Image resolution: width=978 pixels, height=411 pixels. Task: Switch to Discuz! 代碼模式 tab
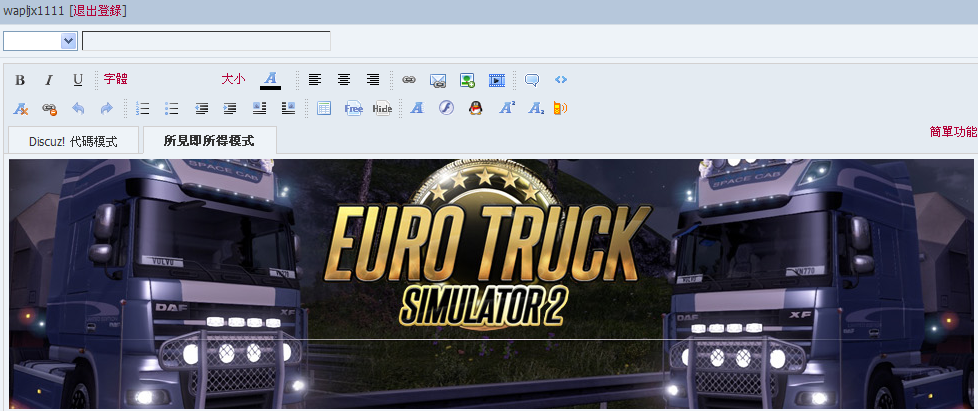pos(72,141)
